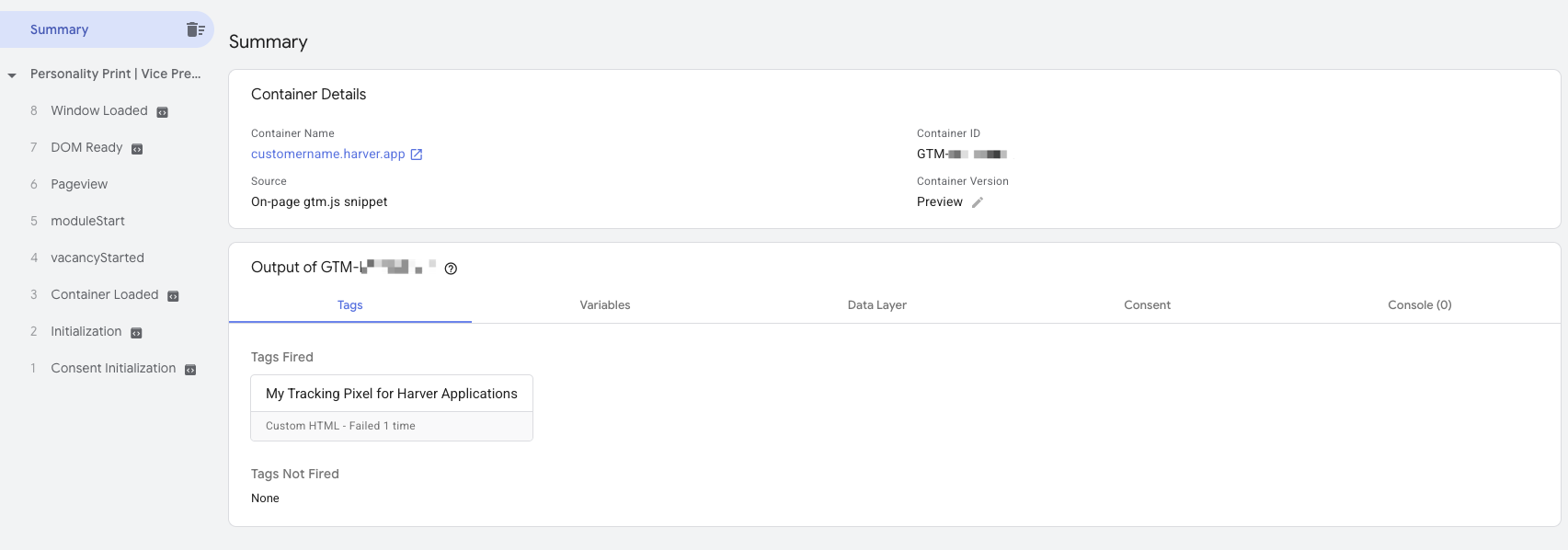The width and height of the screenshot is (1568, 550).
Task: Click the code icon beside Initialization
Action: [x=136, y=333]
